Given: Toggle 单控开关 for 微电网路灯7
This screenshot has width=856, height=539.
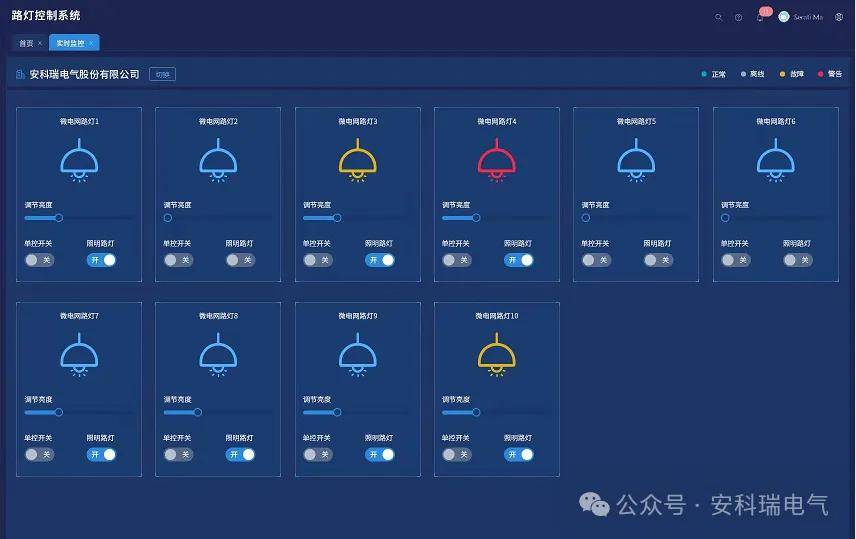Looking at the screenshot, I should tap(39, 454).
